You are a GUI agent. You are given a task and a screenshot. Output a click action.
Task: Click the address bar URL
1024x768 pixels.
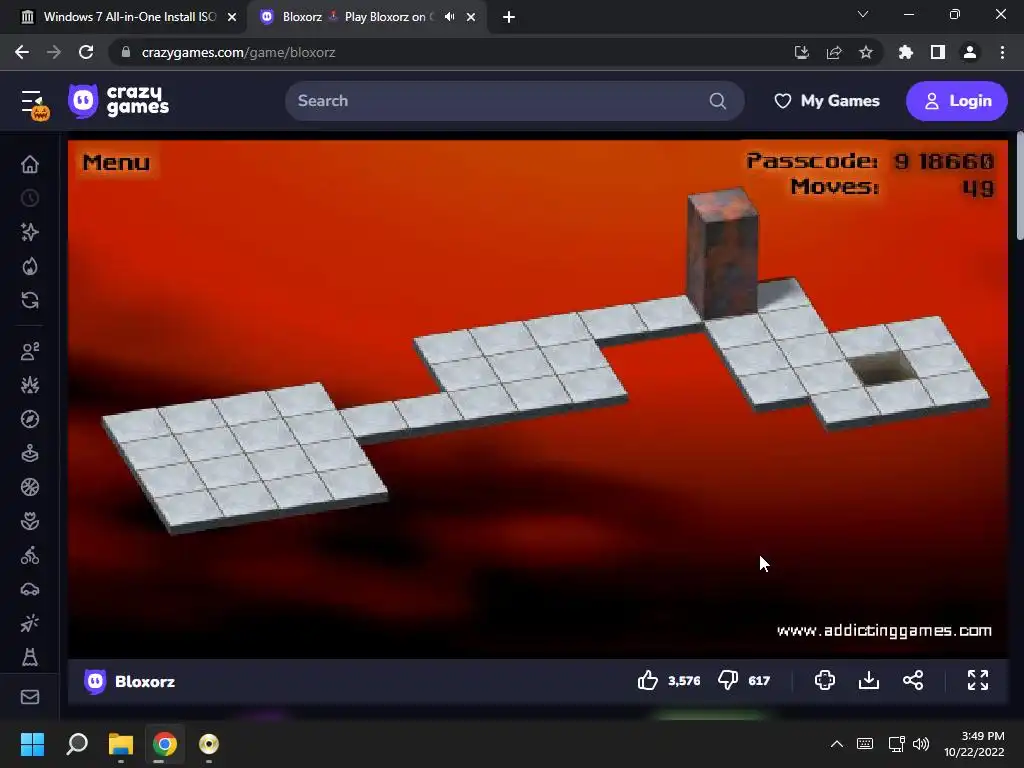point(238,52)
